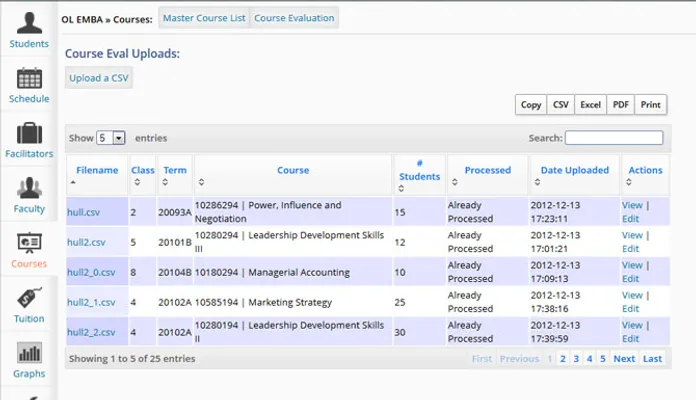Open the Show entries count dropdown
The width and height of the screenshot is (696, 400).
click(111, 138)
